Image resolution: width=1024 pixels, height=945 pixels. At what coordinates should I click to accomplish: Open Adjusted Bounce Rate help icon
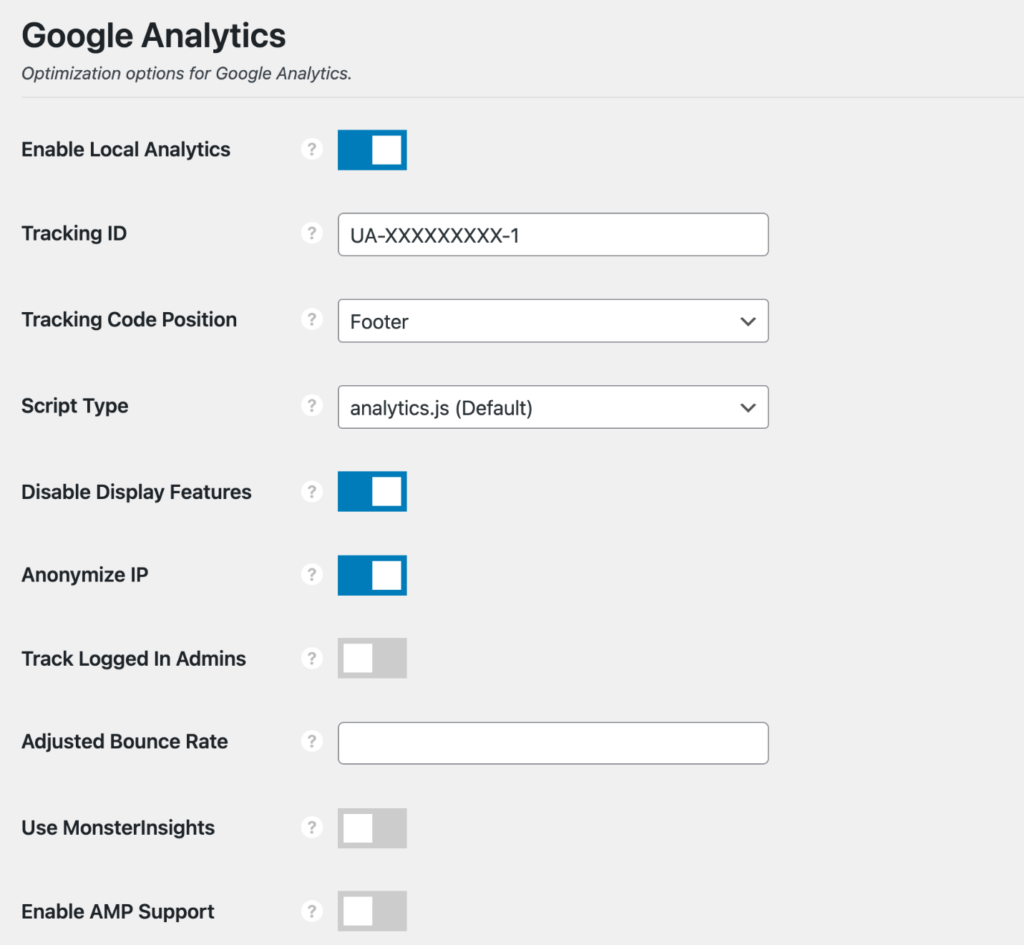coord(312,741)
